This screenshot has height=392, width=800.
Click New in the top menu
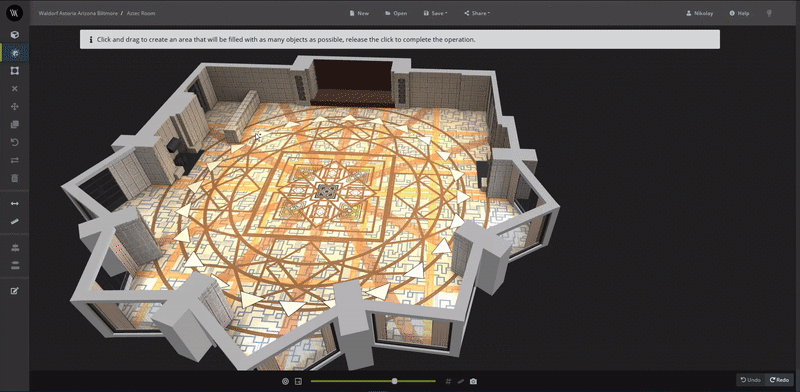coord(359,13)
